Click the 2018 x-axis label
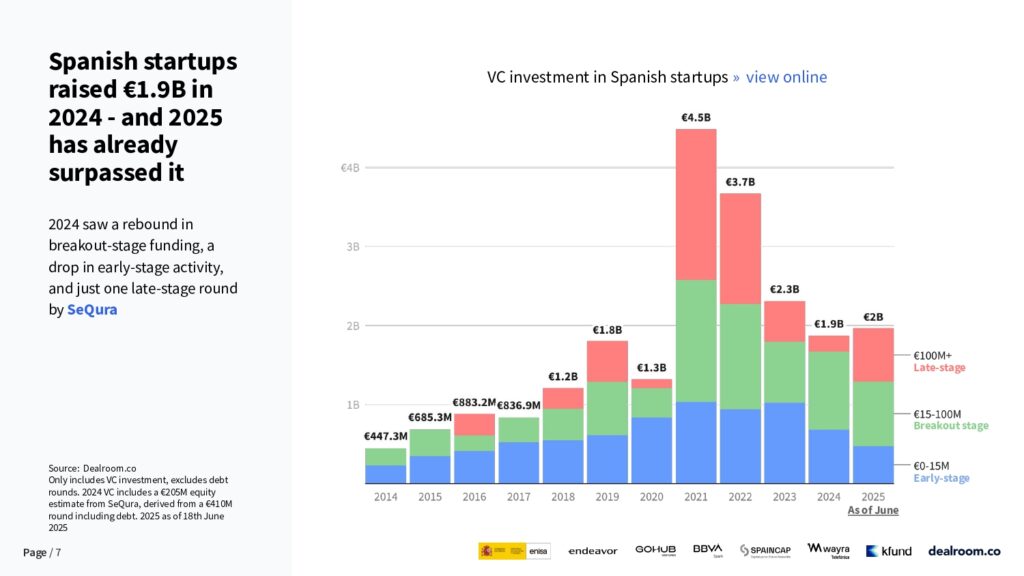Image resolution: width=1024 pixels, height=576 pixels. tap(563, 497)
